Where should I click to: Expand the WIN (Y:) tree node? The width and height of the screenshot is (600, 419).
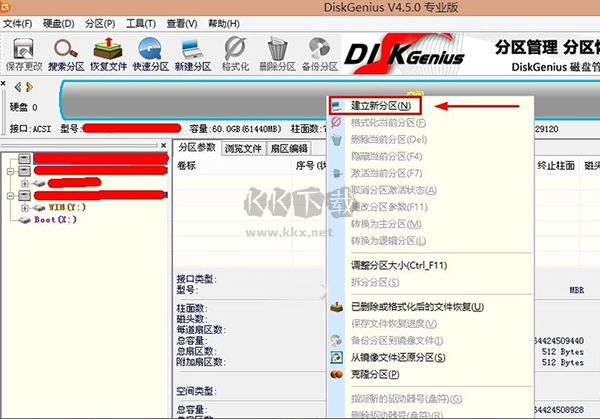pyautogui.click(x=25, y=208)
